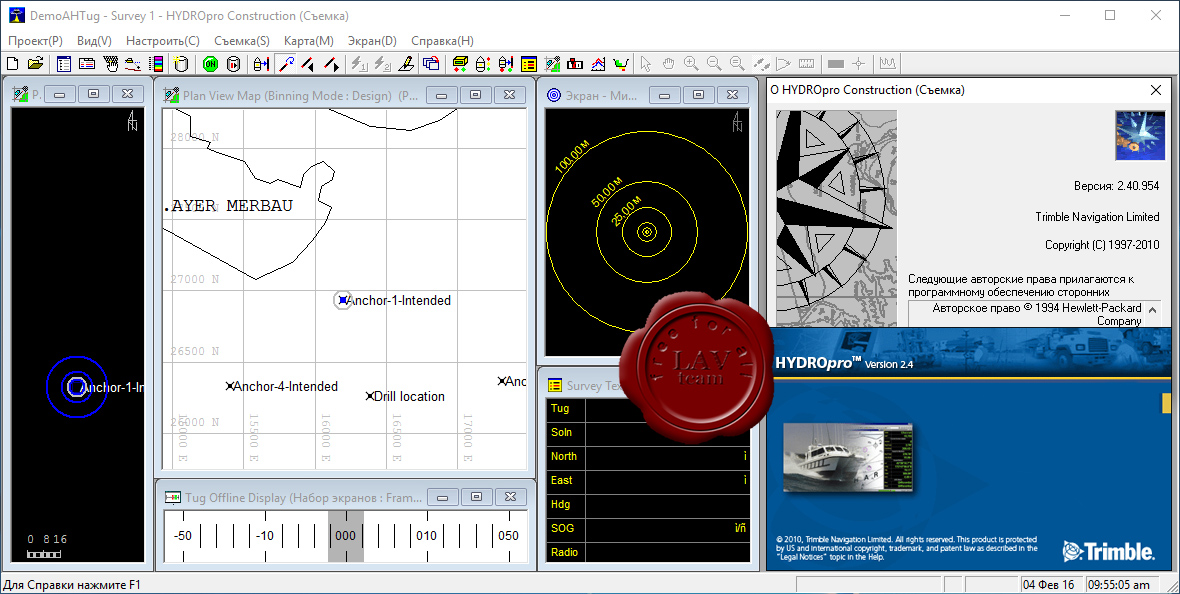The height and width of the screenshot is (594, 1180).
Task: Select the Tug row in Survey Text
Action: coord(648,408)
